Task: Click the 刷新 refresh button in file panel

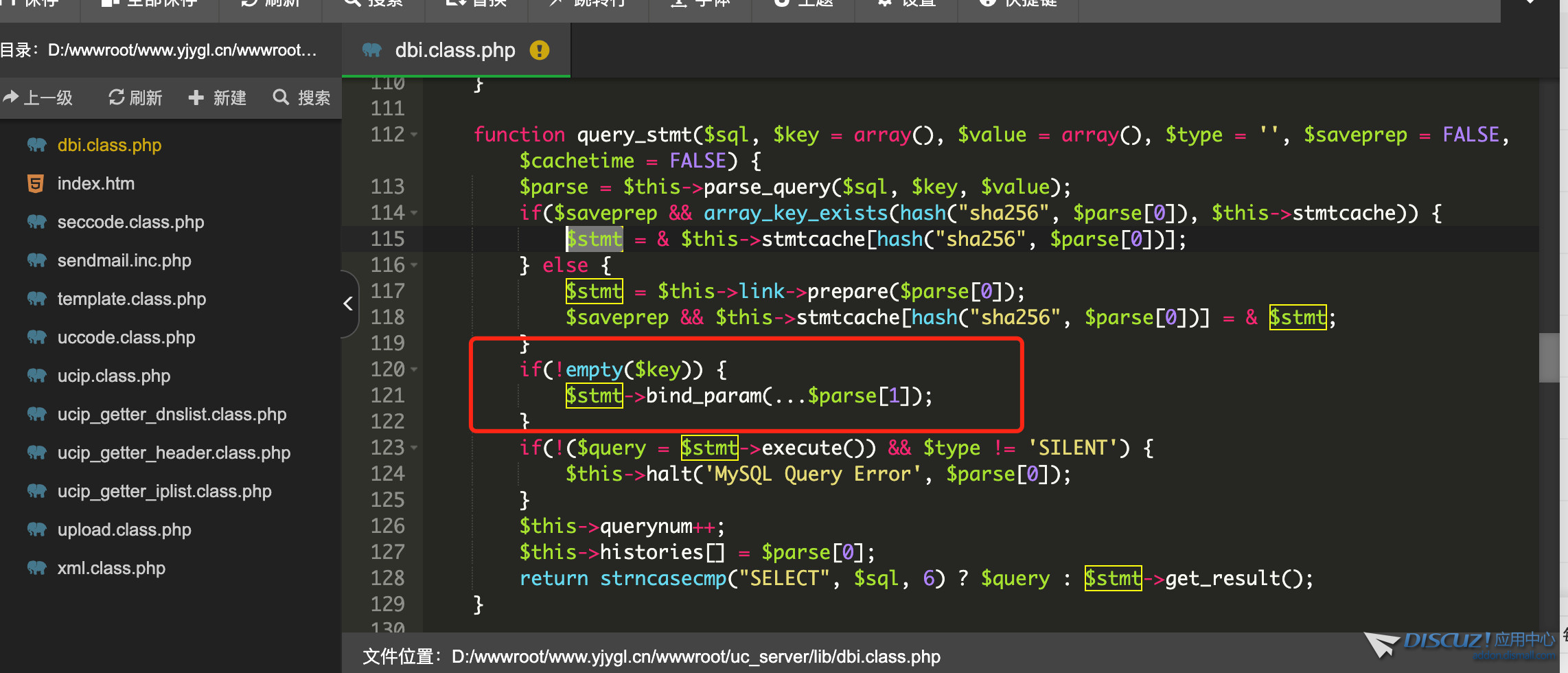Action: (x=135, y=98)
